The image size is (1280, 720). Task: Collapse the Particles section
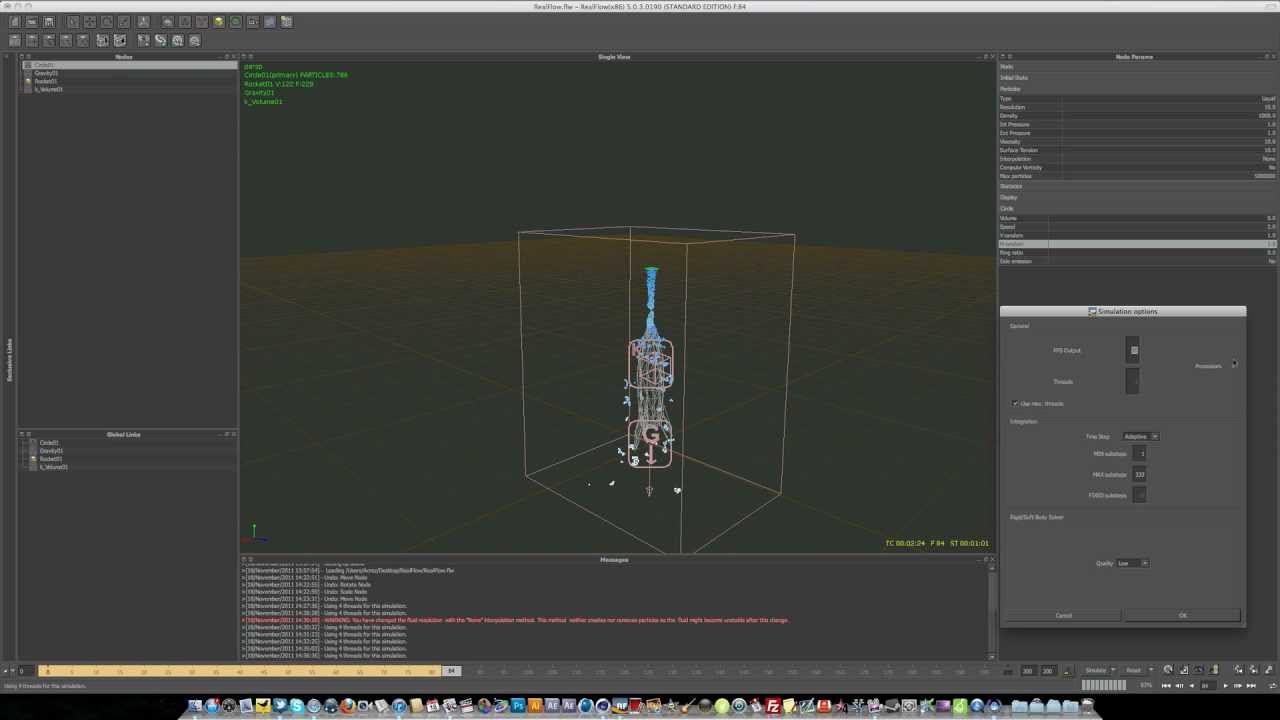(x=1010, y=89)
